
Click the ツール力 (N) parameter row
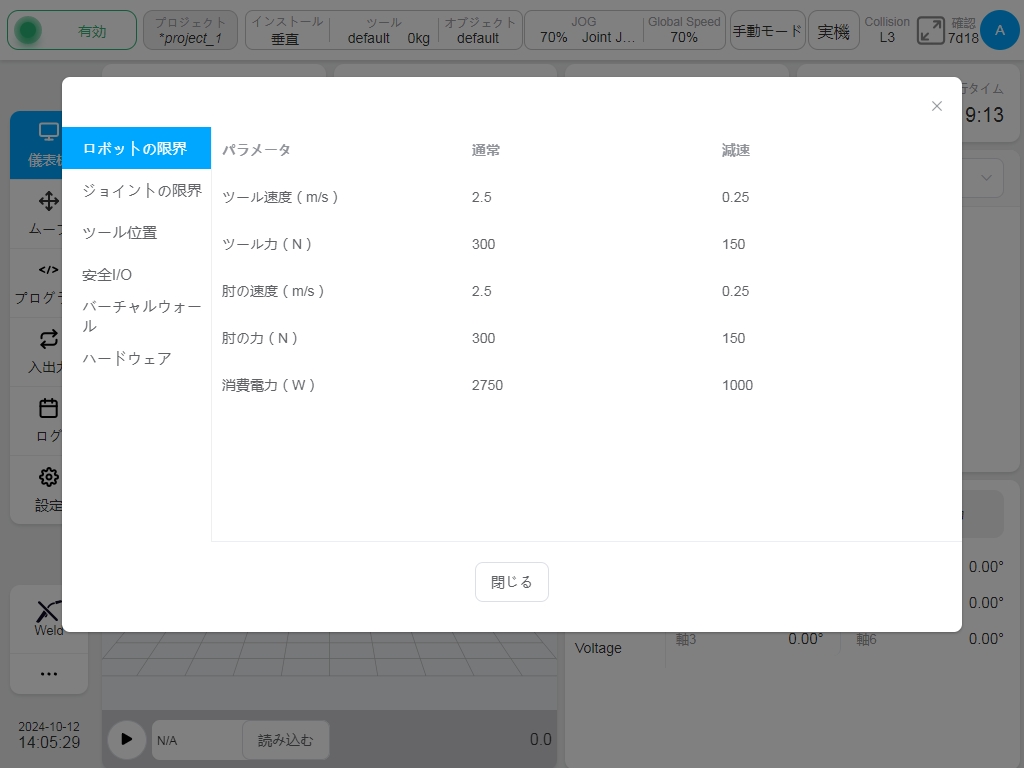pos(586,244)
